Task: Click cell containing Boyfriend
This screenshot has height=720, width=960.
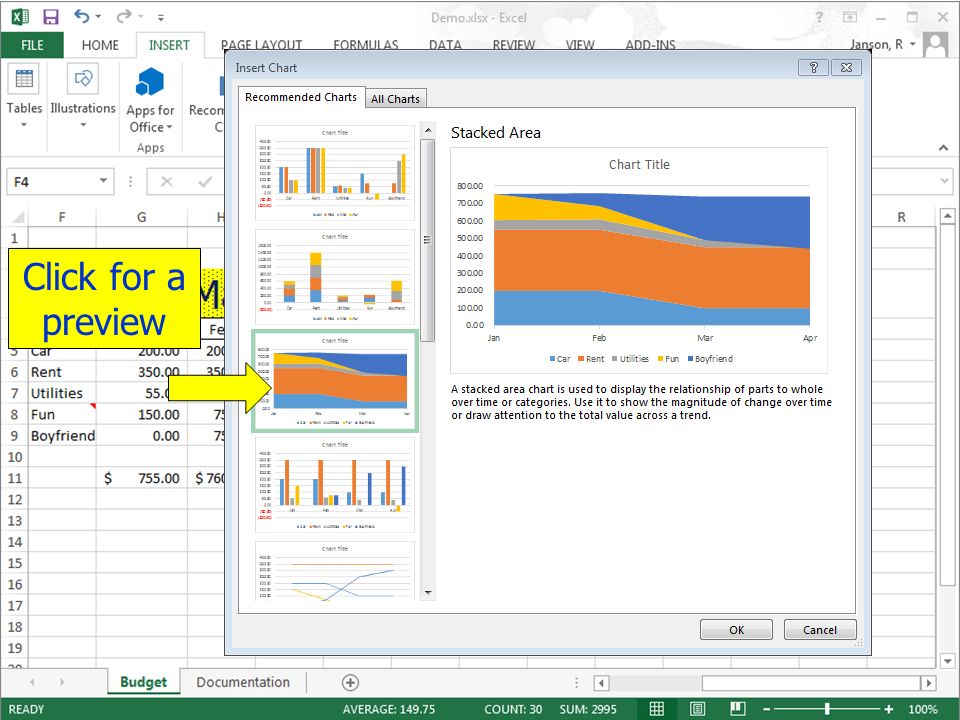Action: pyautogui.click(x=62, y=436)
